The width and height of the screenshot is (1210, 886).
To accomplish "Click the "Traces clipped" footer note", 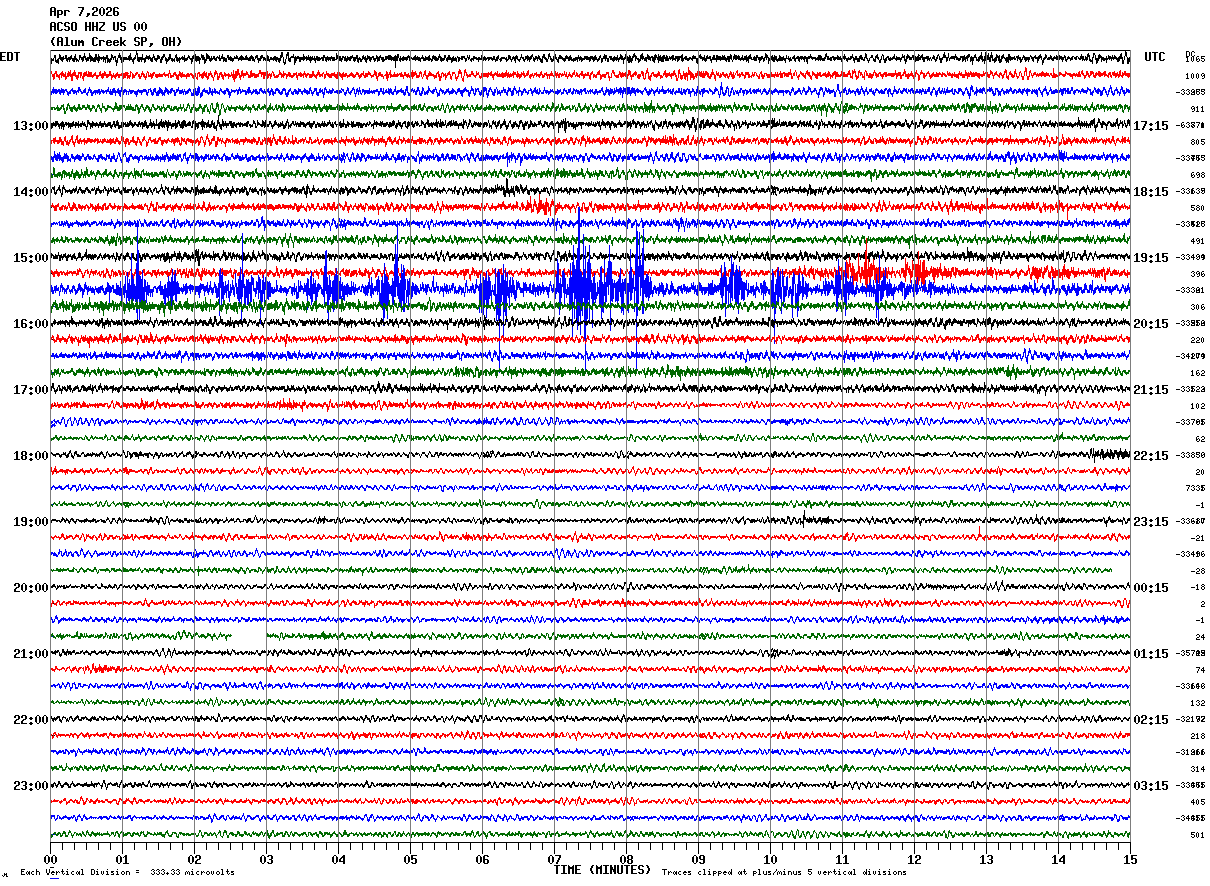I will click(x=784, y=872).
